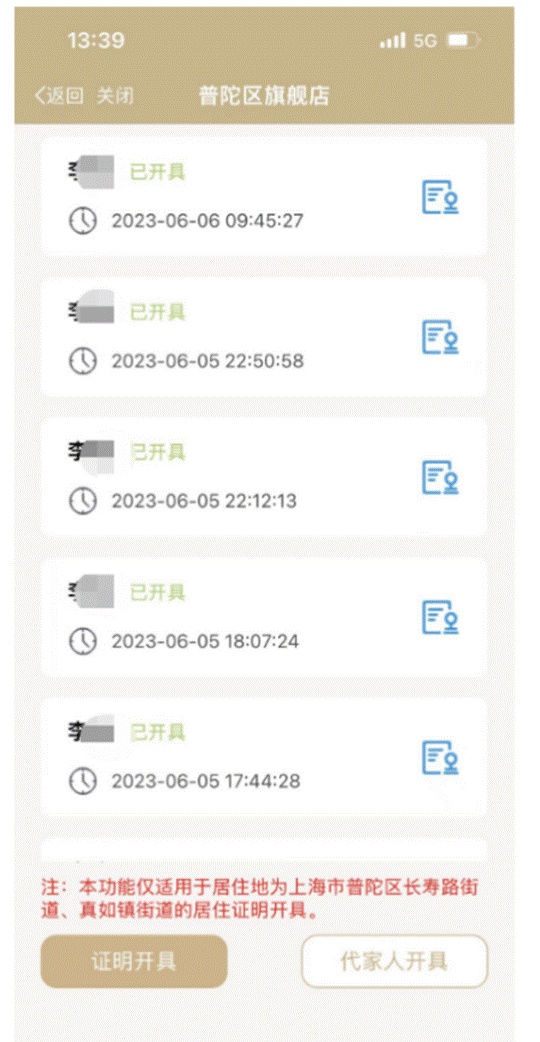Image resolution: width=540 pixels, height=1042 pixels.
Task: Open certificate icon for 09:45:27 record
Action: [441, 197]
